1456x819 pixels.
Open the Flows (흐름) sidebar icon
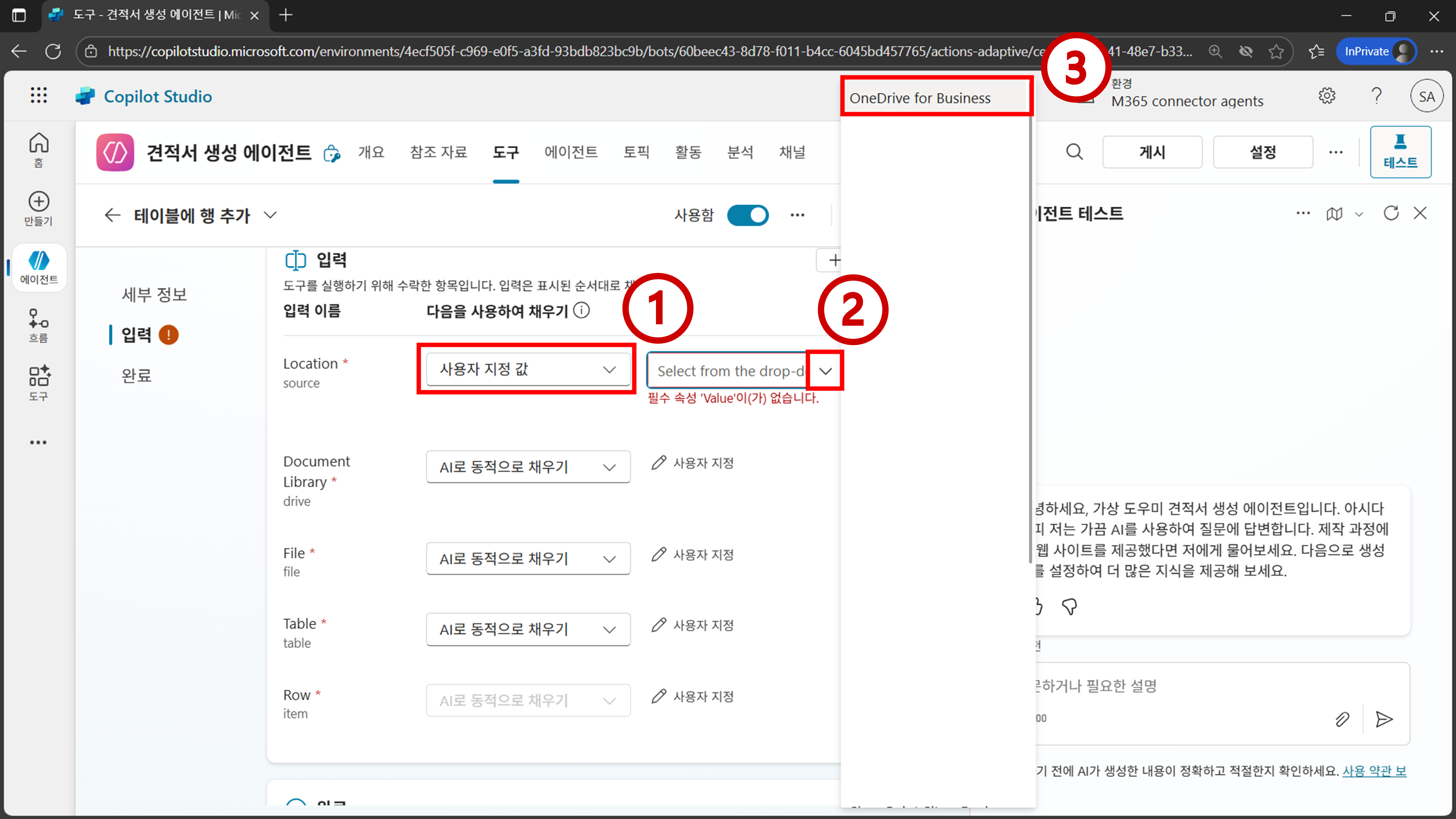(39, 319)
